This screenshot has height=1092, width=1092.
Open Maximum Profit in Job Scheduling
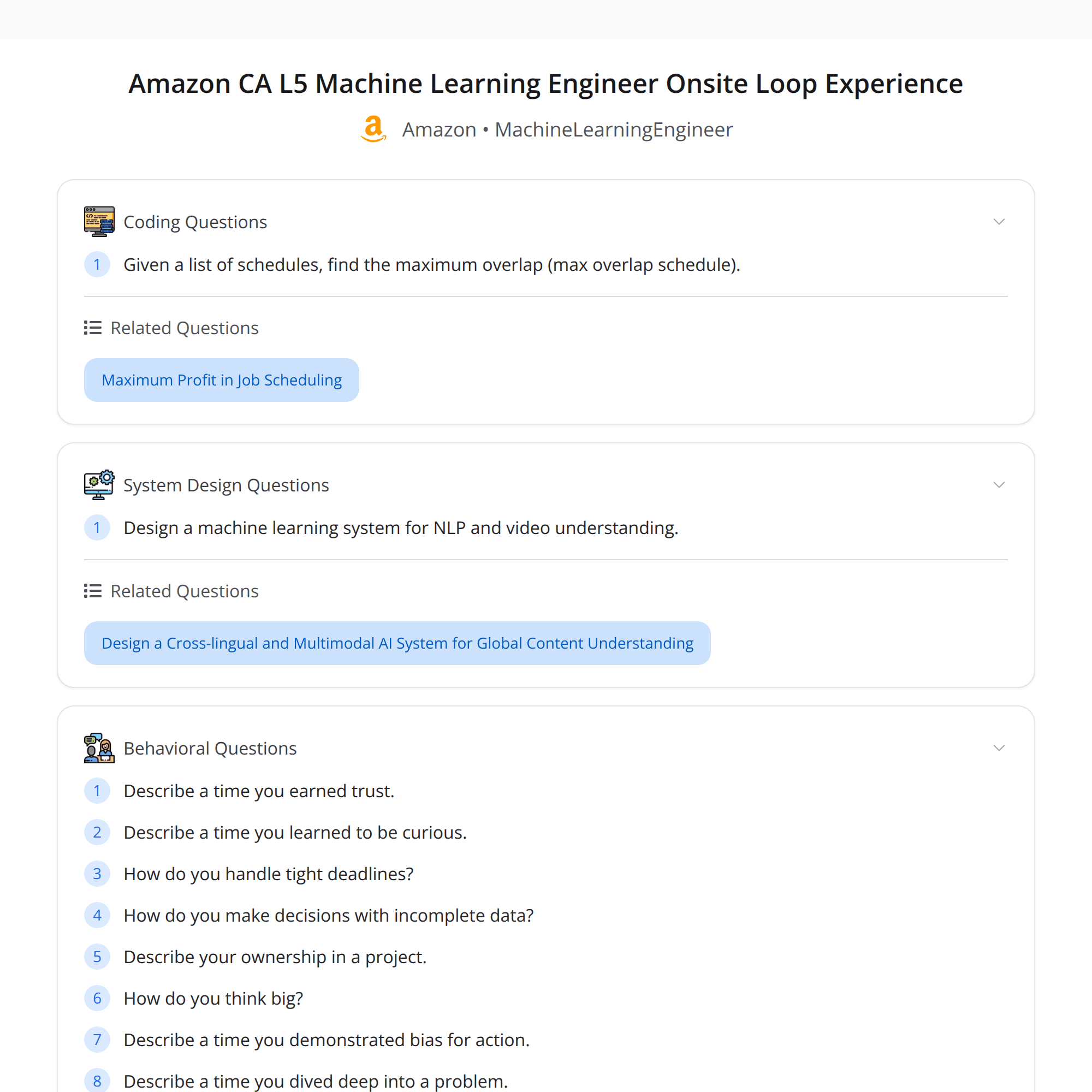pos(221,379)
